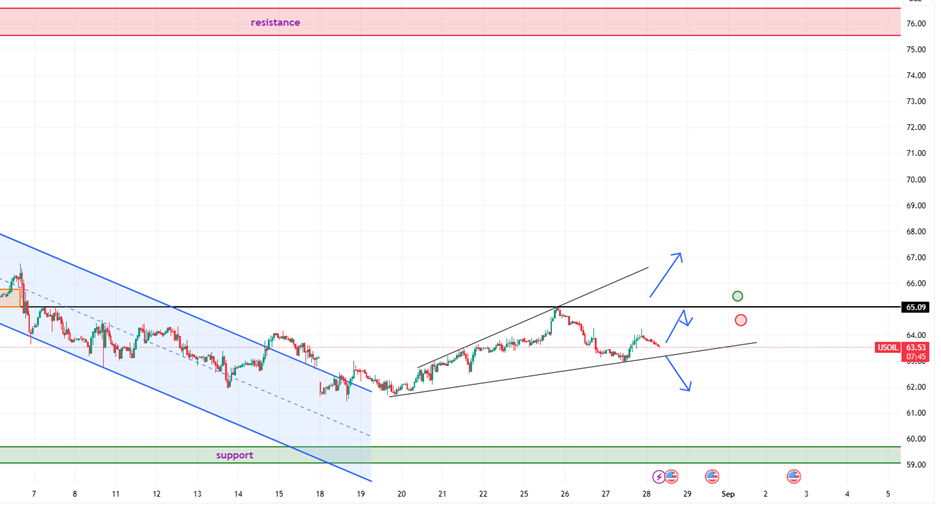Click date 25 on the time axis
This screenshot has height=509, width=941.
[524, 494]
